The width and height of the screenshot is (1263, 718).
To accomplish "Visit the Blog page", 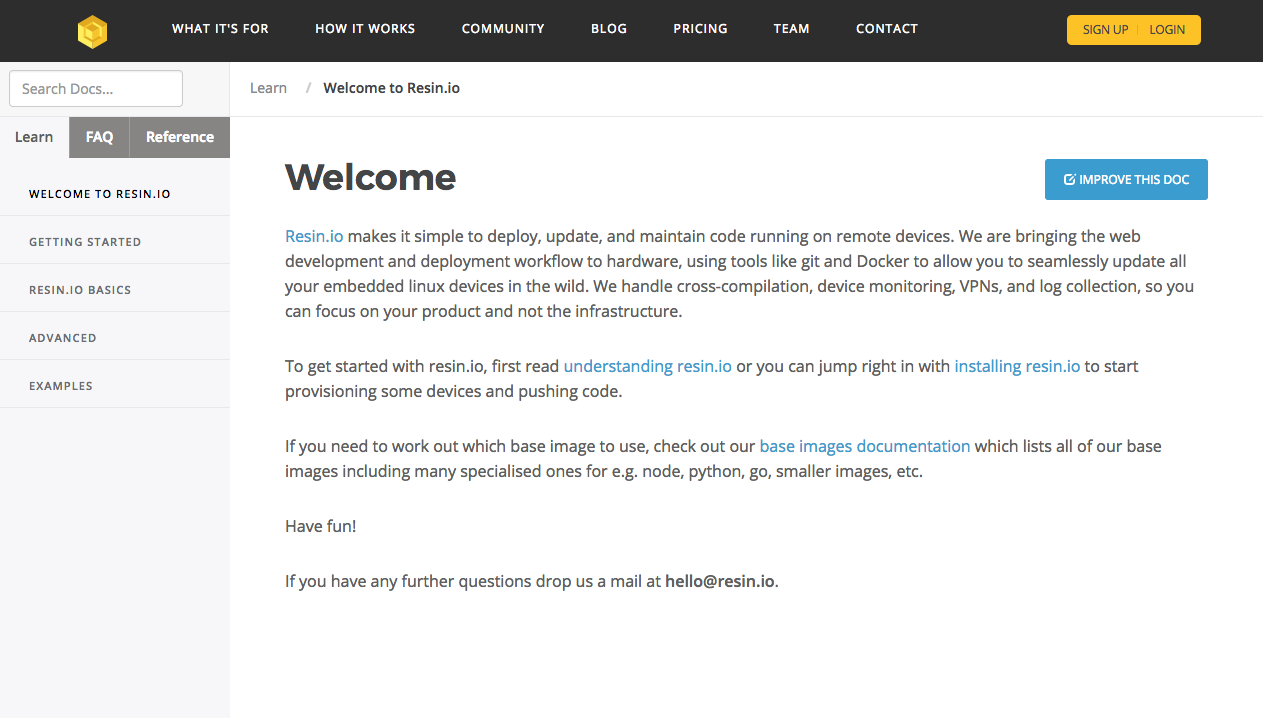I will (609, 29).
